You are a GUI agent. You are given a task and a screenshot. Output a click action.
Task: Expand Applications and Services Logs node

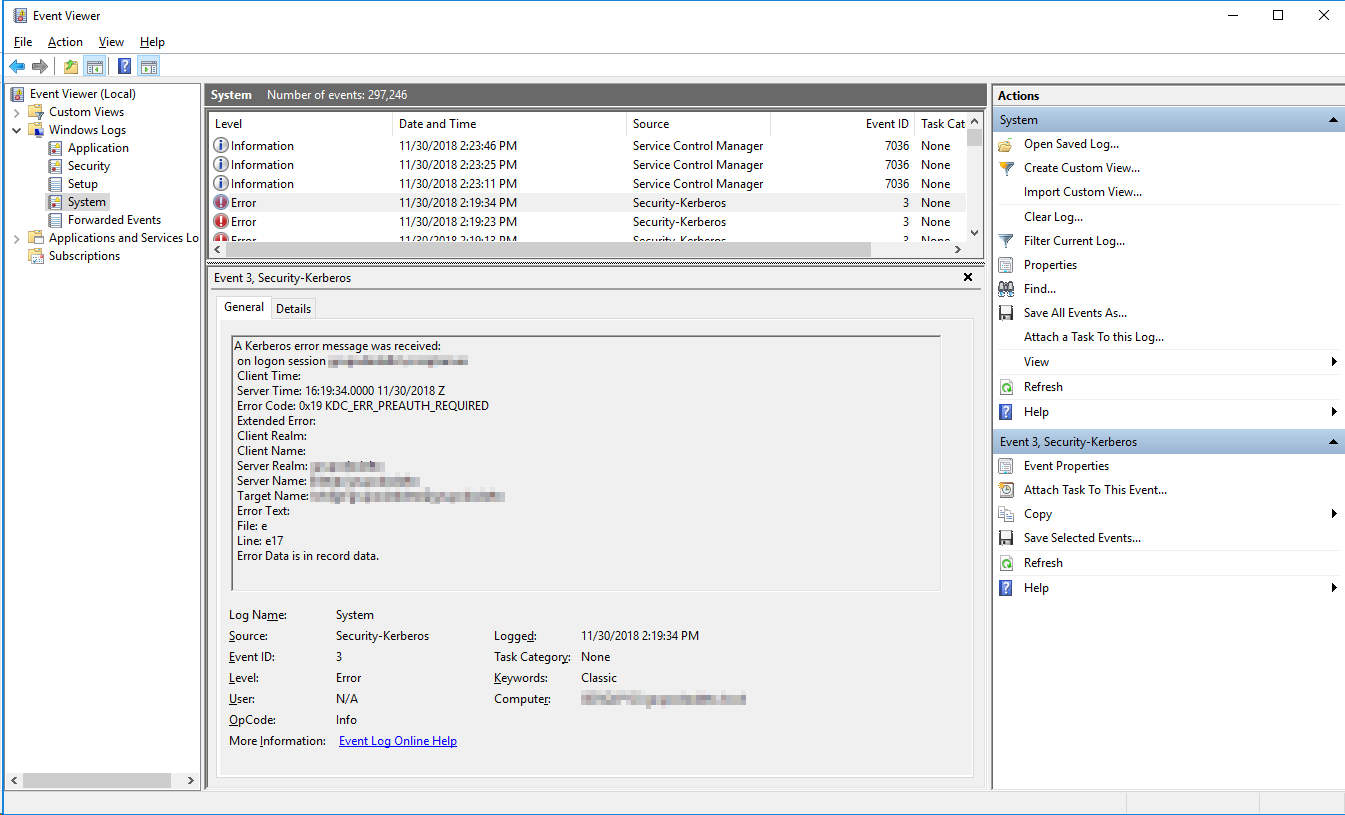16,238
